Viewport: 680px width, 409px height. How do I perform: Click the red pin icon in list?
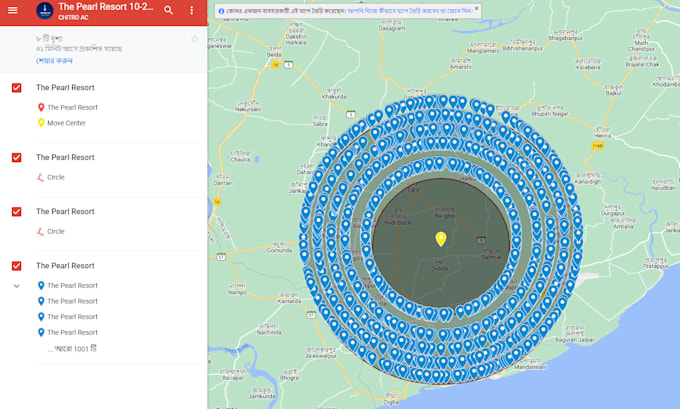pos(41,107)
